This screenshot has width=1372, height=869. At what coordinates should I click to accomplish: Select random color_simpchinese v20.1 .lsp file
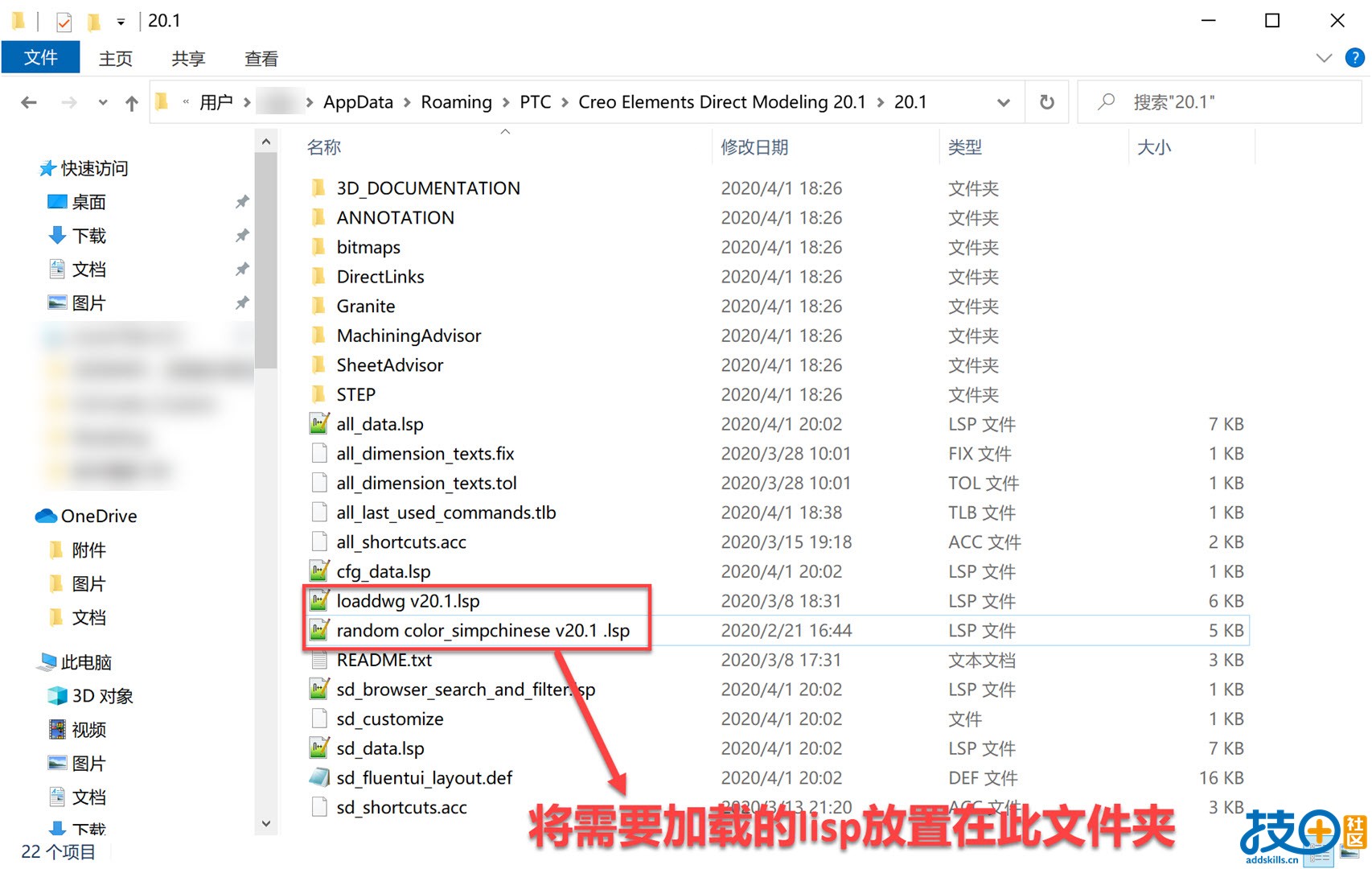click(483, 631)
